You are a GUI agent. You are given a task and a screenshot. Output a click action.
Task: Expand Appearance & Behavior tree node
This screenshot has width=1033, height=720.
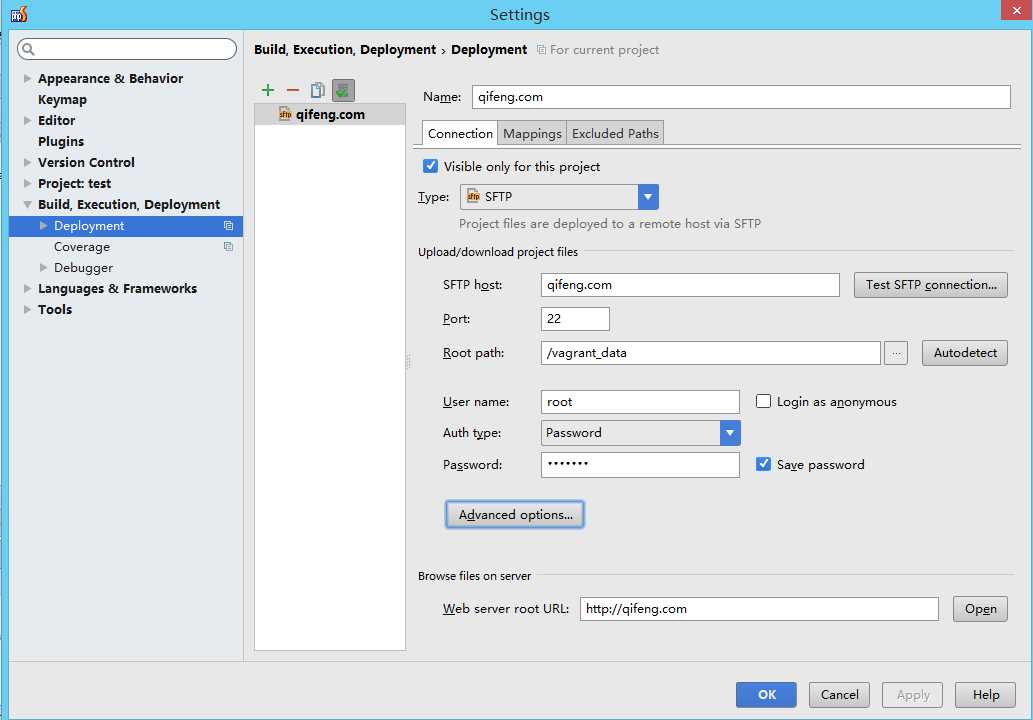(27, 78)
